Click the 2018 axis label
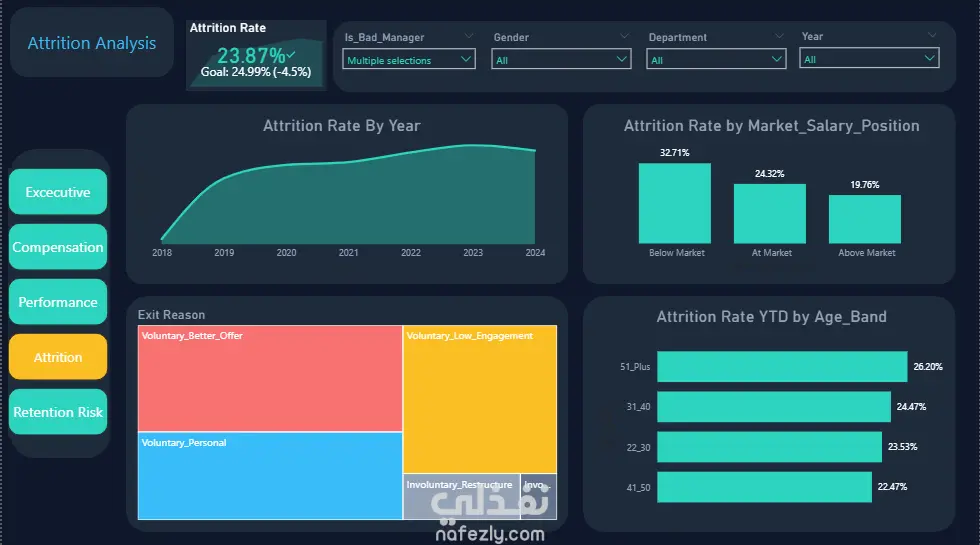The image size is (980, 545). [x=162, y=252]
